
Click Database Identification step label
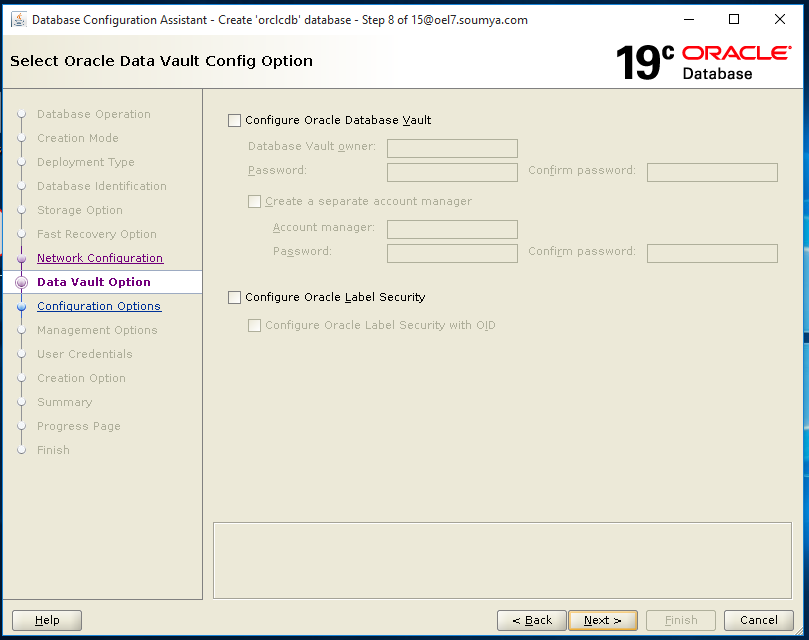pos(102,186)
